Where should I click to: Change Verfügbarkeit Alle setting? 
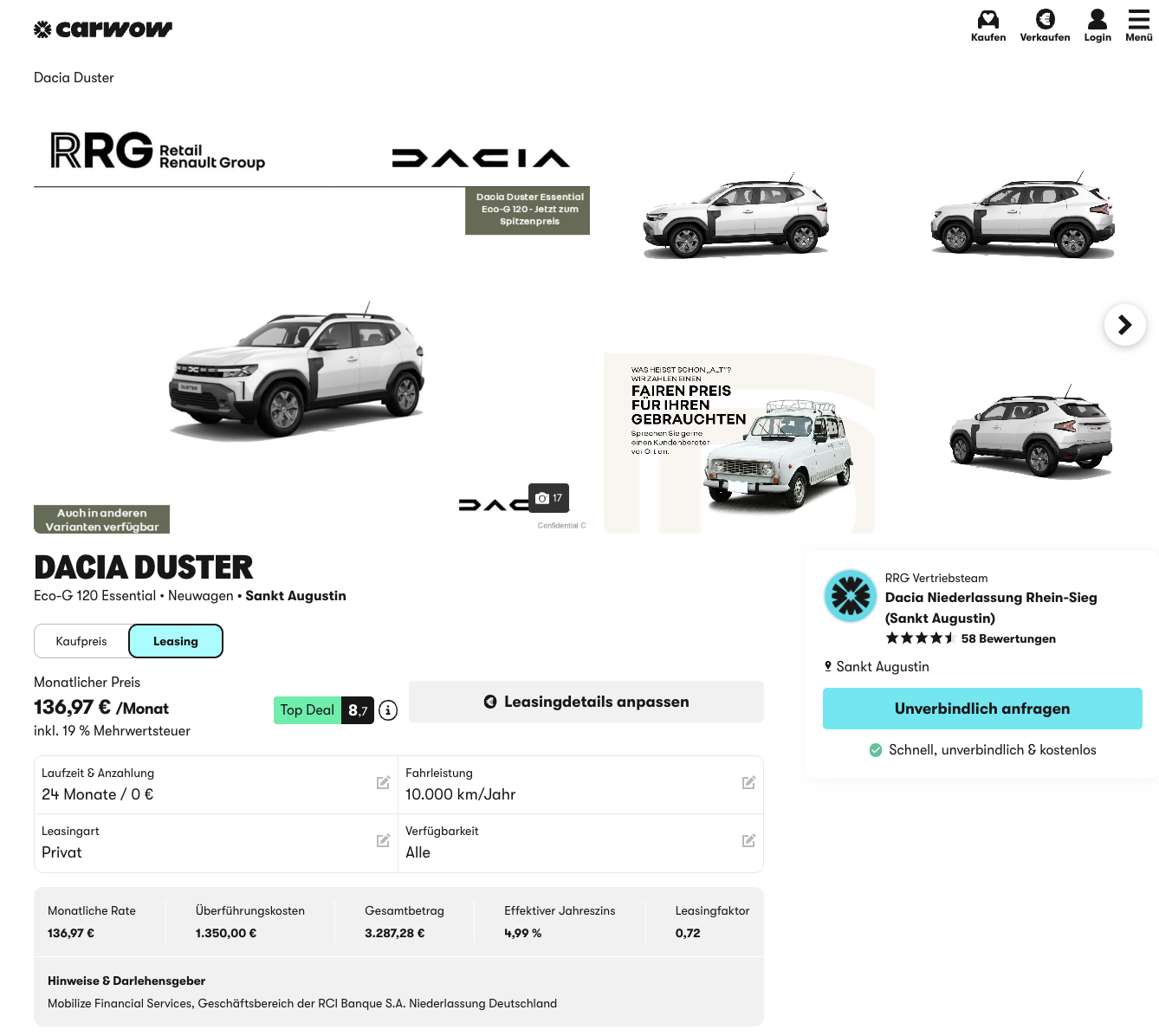click(580, 843)
